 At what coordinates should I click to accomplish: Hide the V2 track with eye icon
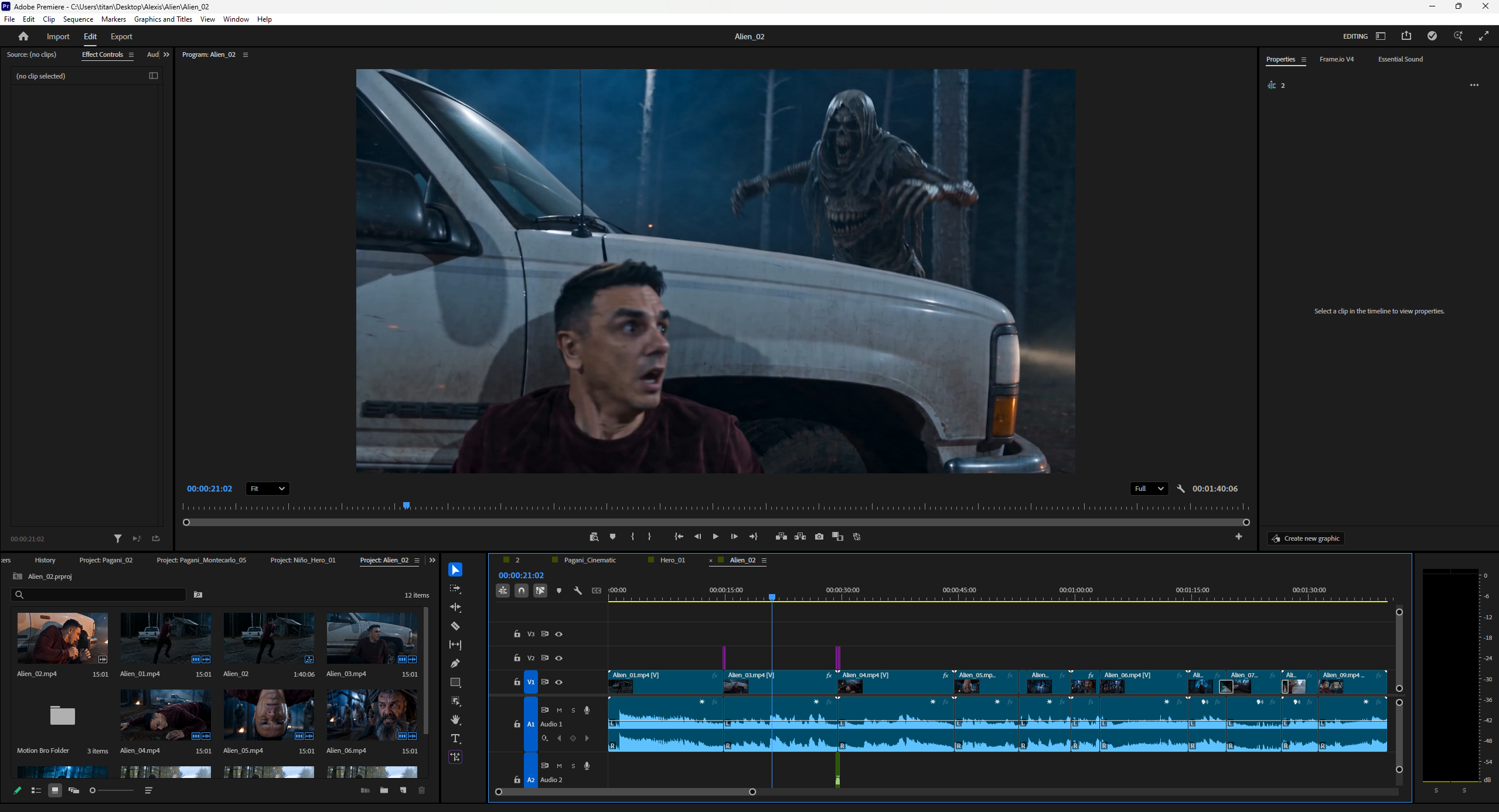coord(559,658)
